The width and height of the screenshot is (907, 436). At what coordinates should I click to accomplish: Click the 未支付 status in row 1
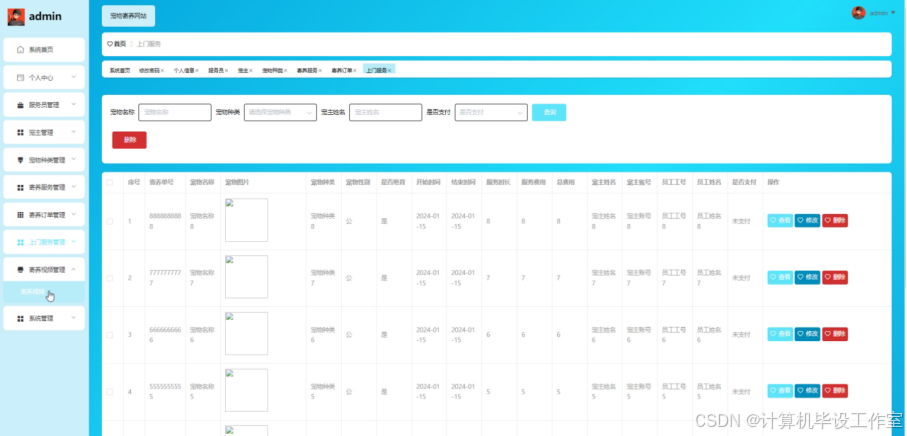tap(741, 221)
